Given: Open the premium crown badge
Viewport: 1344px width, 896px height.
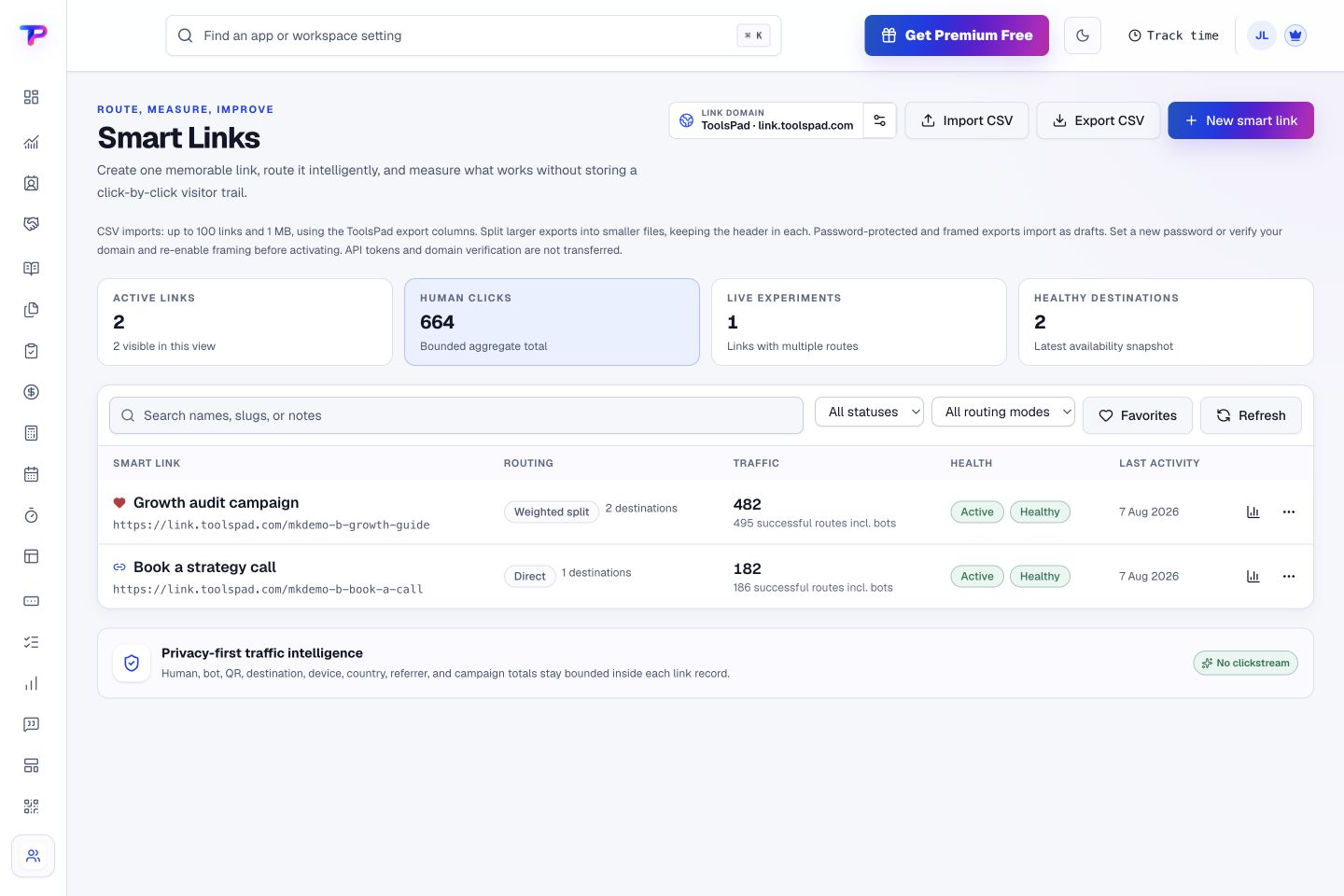Looking at the screenshot, I should pos(1295,35).
